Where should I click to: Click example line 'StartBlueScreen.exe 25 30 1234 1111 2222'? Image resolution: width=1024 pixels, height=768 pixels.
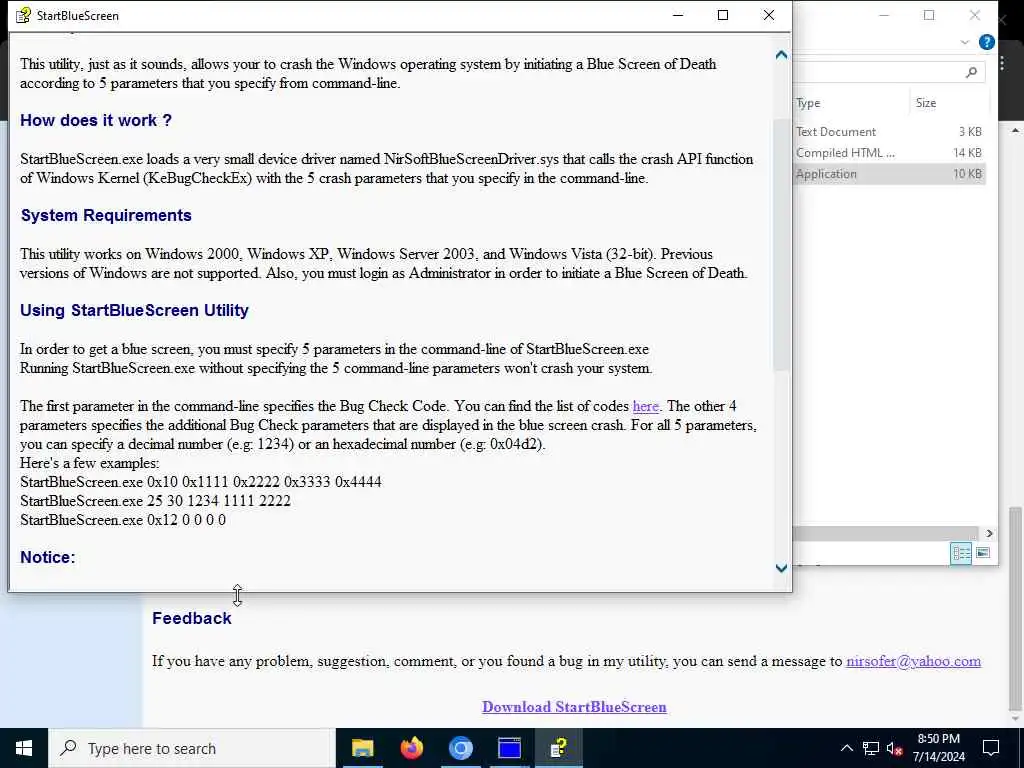155,501
